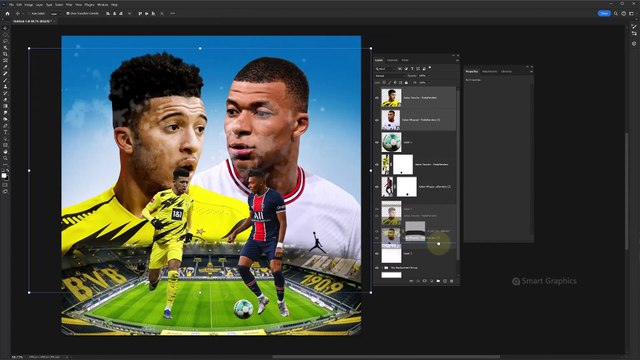The height and width of the screenshot is (360, 640).
Task: Switch to the Channels tab
Action: pyautogui.click(x=392, y=60)
